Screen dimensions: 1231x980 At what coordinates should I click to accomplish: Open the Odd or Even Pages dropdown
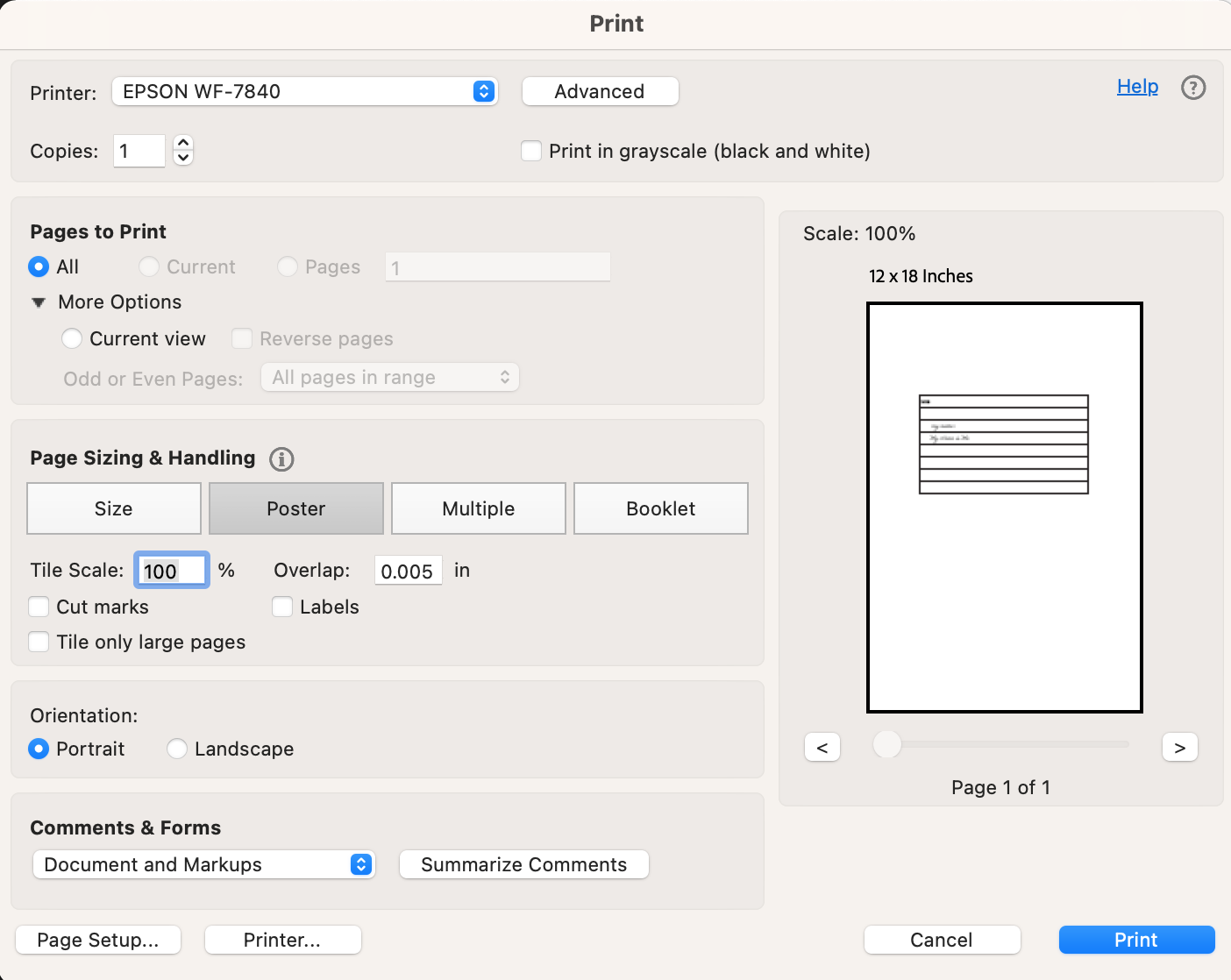click(389, 377)
